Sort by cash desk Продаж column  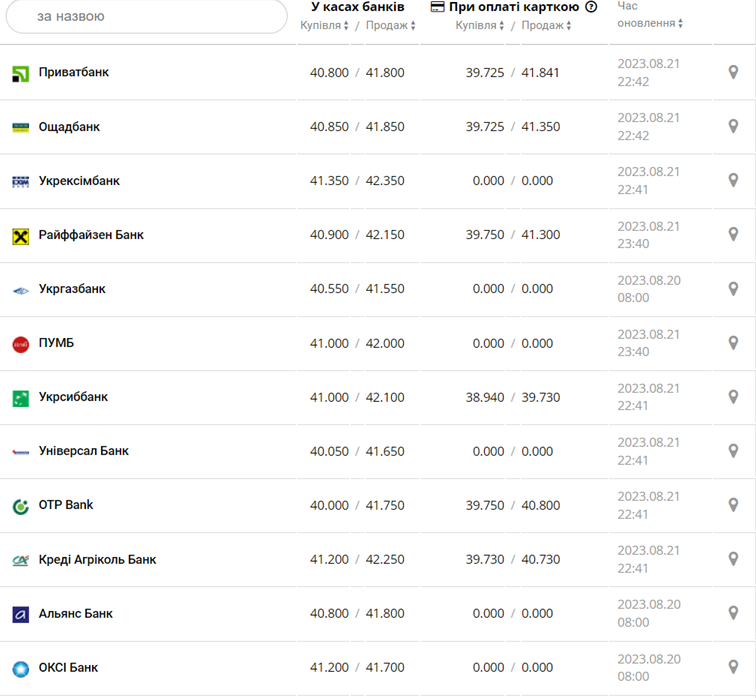click(x=390, y=26)
